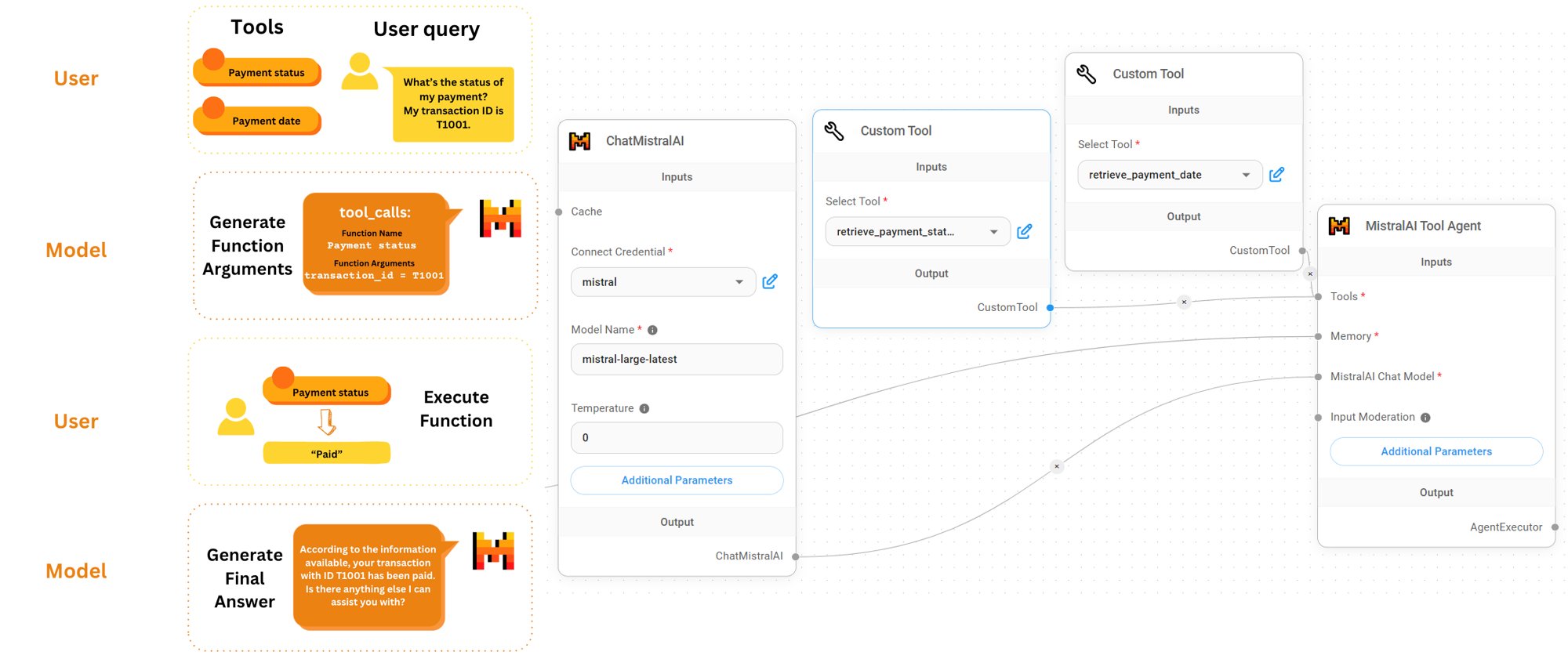Screen dimensions: 1568x659
Task: Edit the retrieve_payment_stat tool with the pencil icon
Action: click(1024, 231)
